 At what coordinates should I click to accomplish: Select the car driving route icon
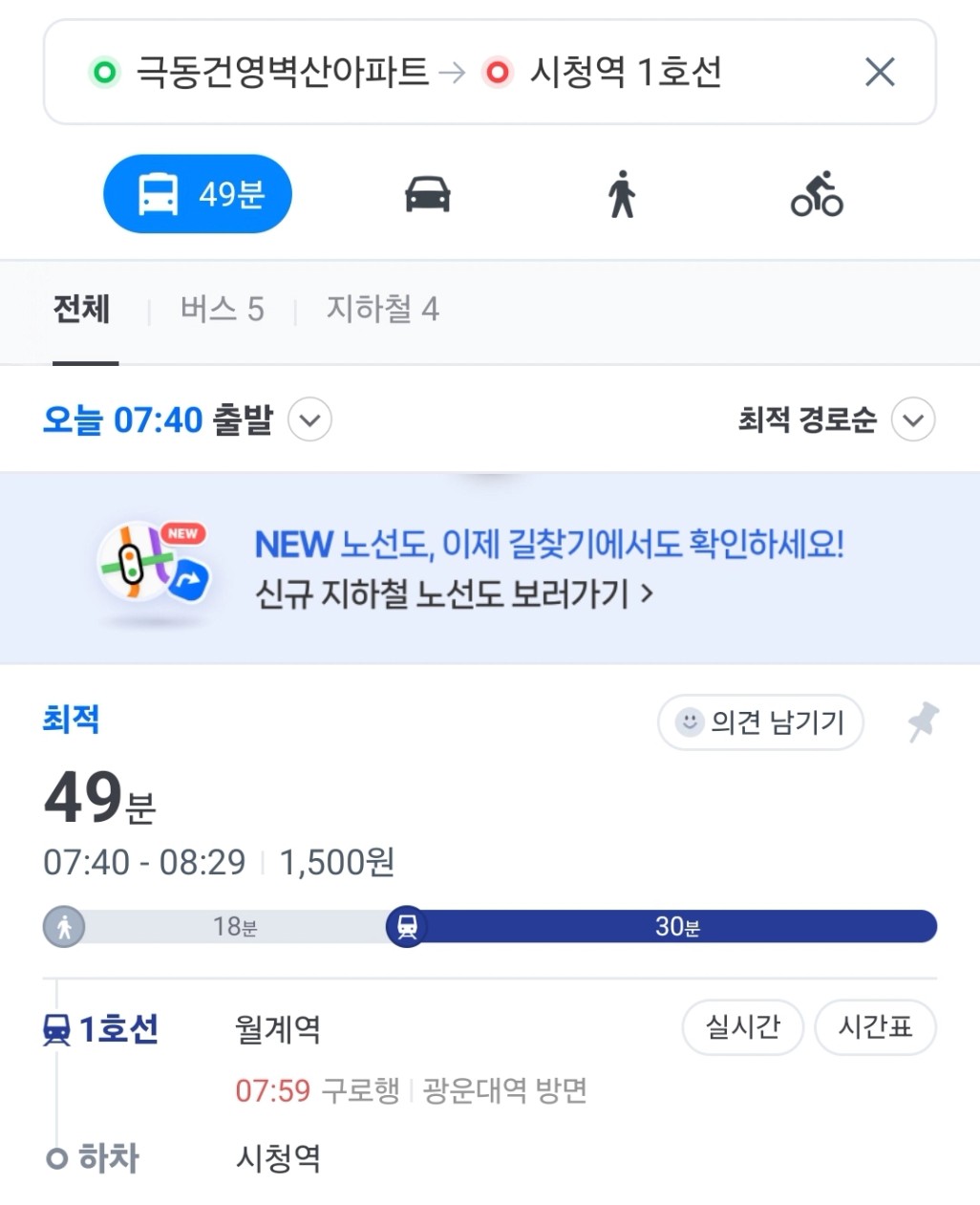[x=427, y=194]
